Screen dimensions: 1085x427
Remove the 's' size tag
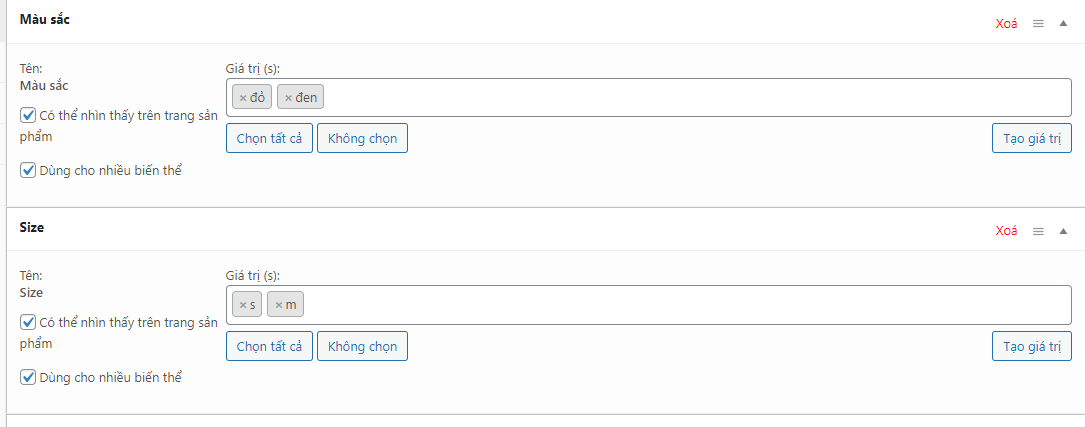click(x=243, y=304)
